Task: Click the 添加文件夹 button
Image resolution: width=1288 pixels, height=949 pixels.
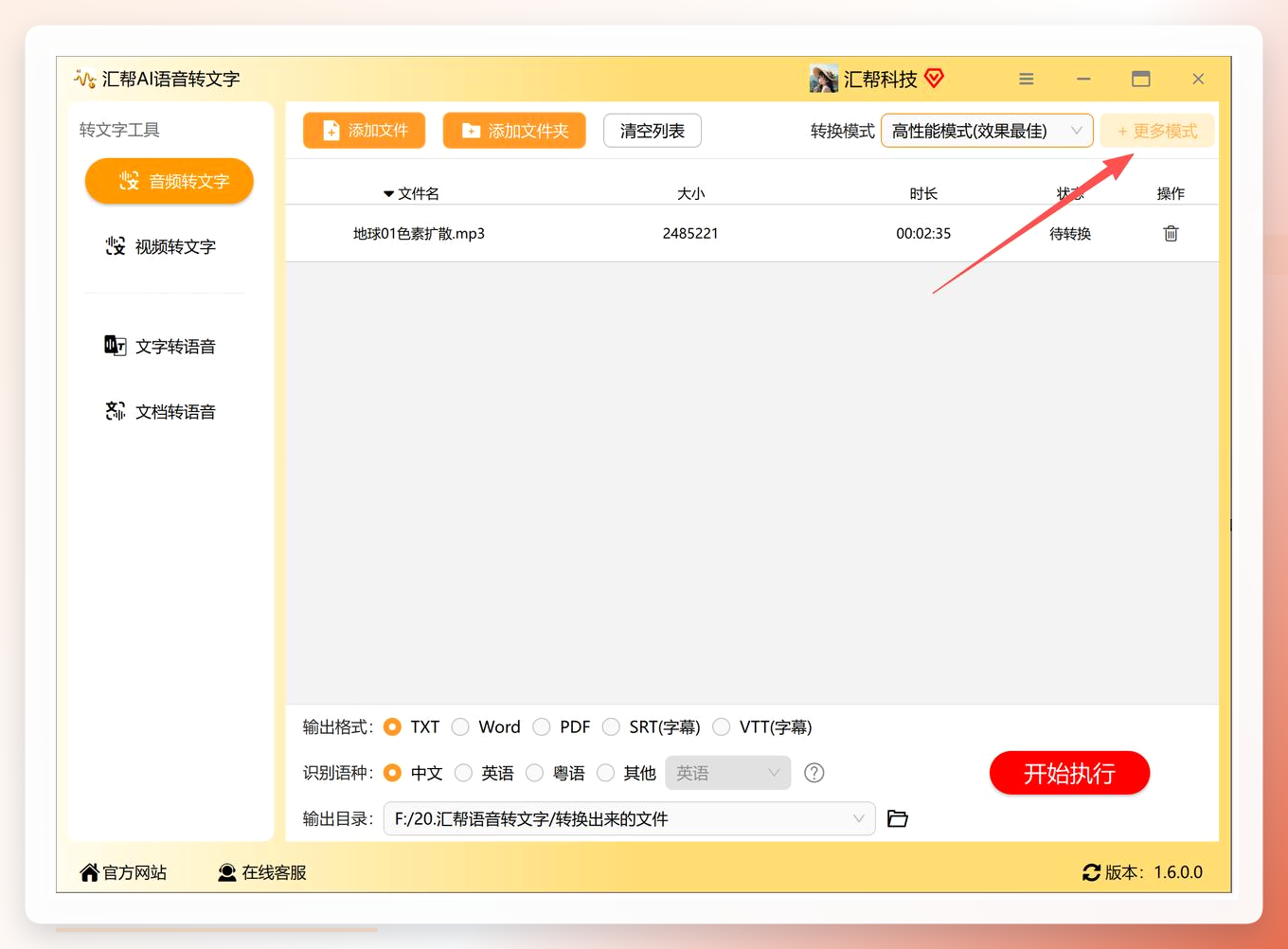Action: [x=514, y=131]
